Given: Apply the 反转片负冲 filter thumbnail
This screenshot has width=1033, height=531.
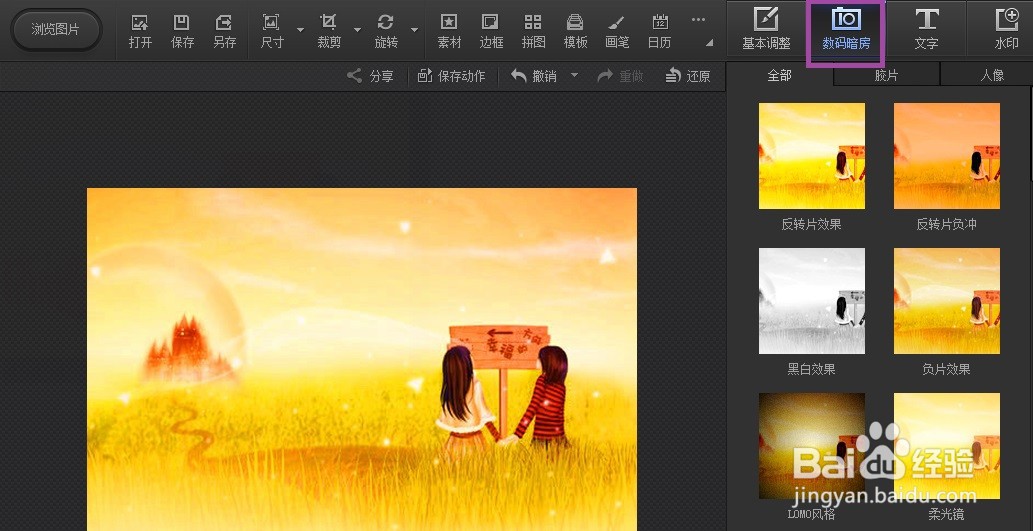Looking at the screenshot, I should [x=947, y=156].
